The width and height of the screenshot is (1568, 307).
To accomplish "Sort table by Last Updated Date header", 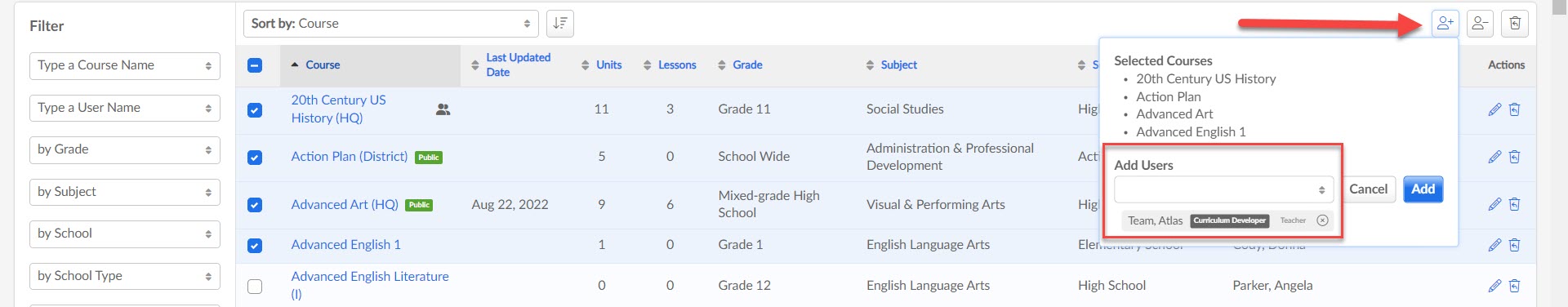I will (518, 65).
